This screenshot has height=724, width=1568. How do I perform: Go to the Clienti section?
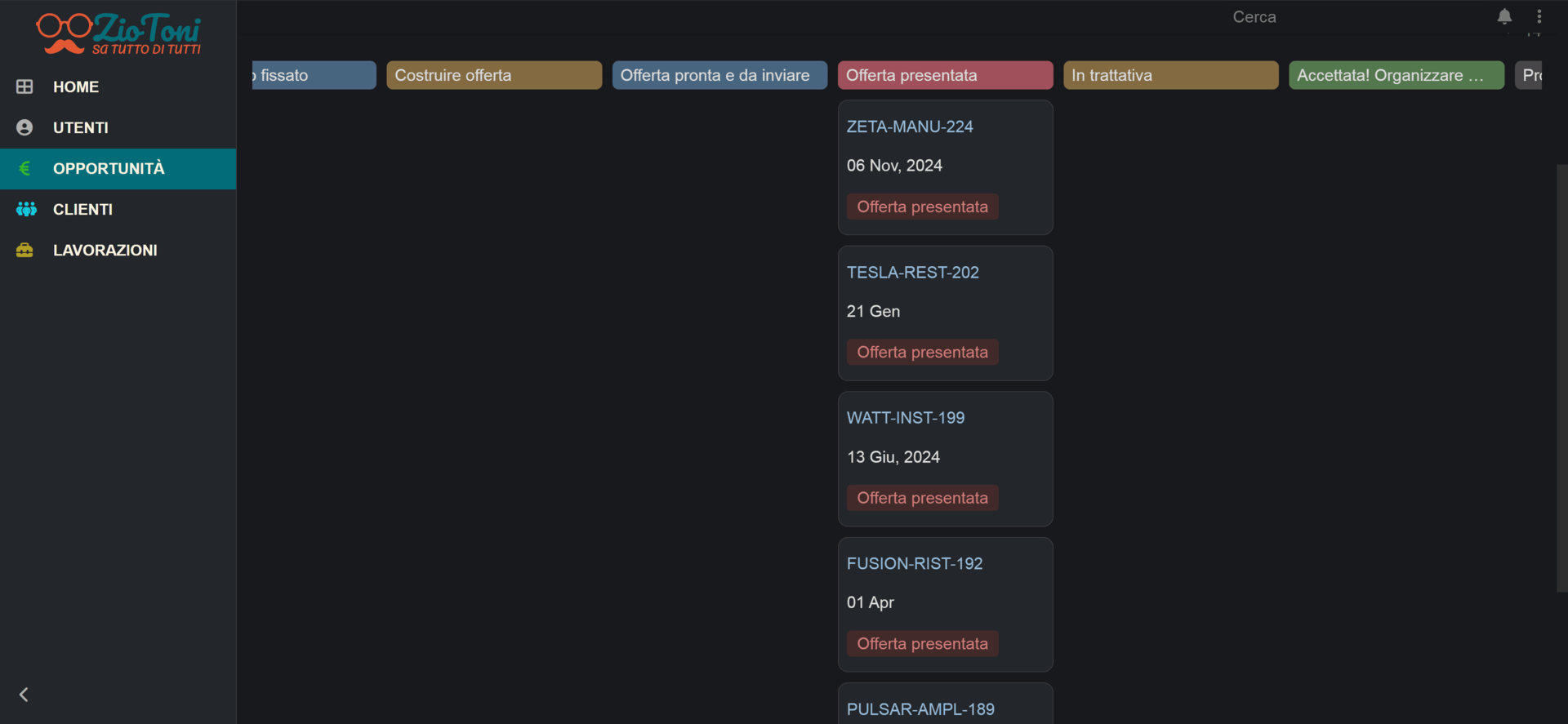[82, 209]
